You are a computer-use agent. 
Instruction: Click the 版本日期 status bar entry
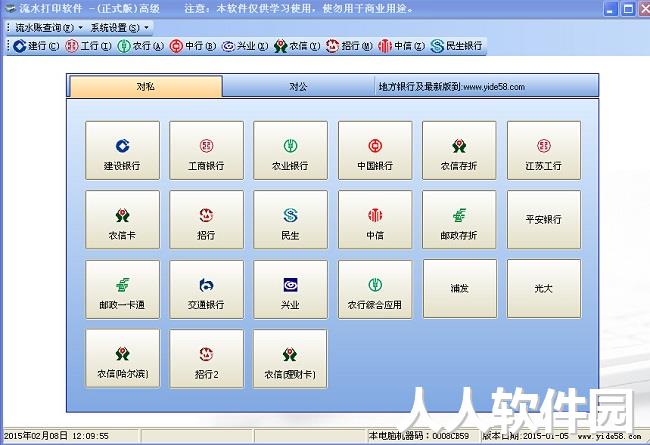(x=526, y=436)
